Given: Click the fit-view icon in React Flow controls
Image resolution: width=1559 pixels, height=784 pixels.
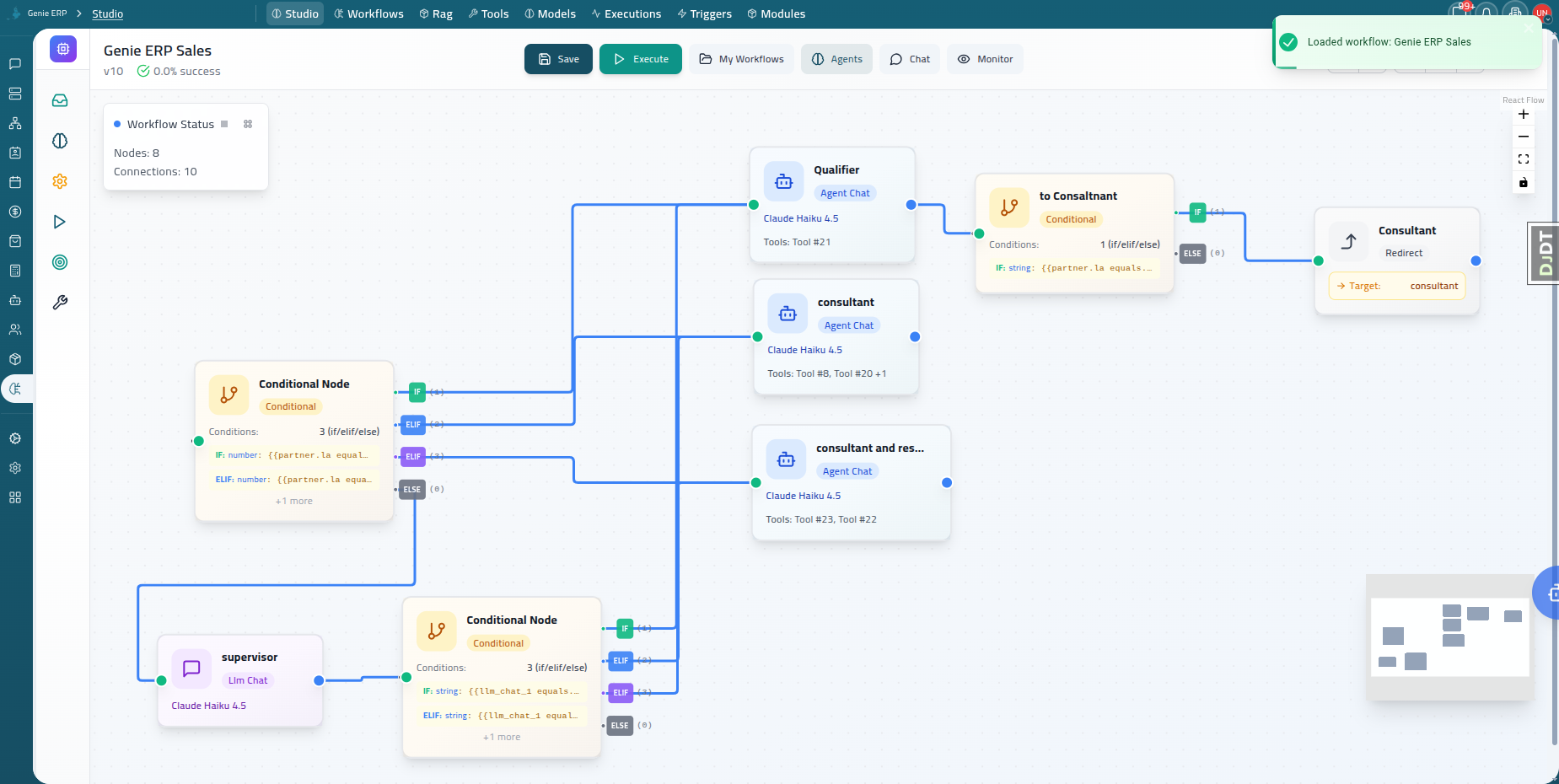Looking at the screenshot, I should (1523, 158).
